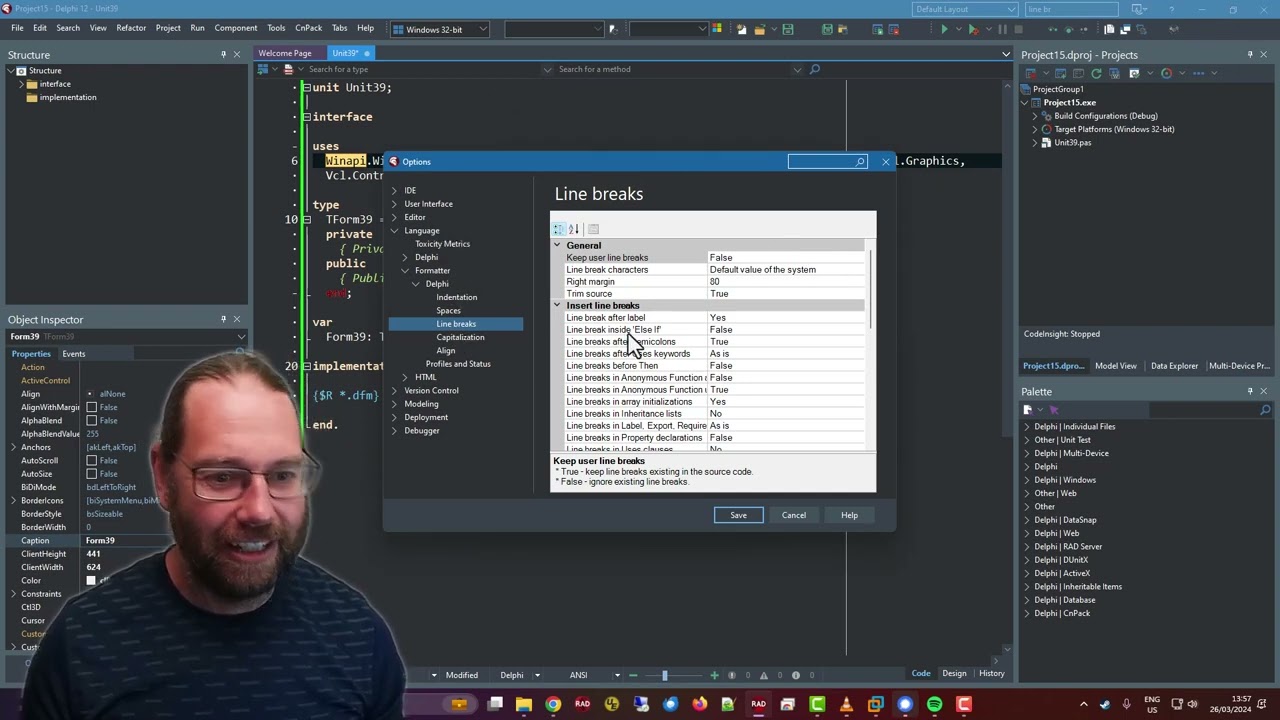Click Categorized view icon in Line breaks grid
Screen dimensions: 1280x720
pos(559,229)
